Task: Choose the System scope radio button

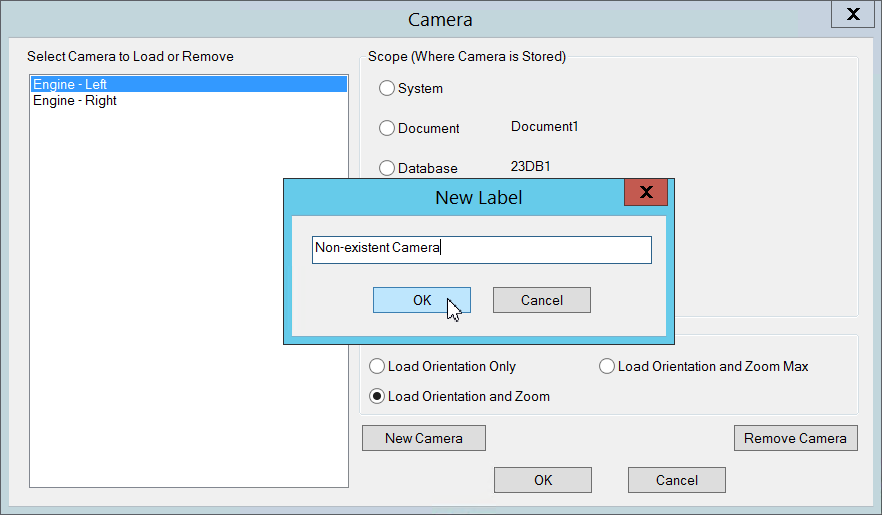Action: click(x=387, y=89)
